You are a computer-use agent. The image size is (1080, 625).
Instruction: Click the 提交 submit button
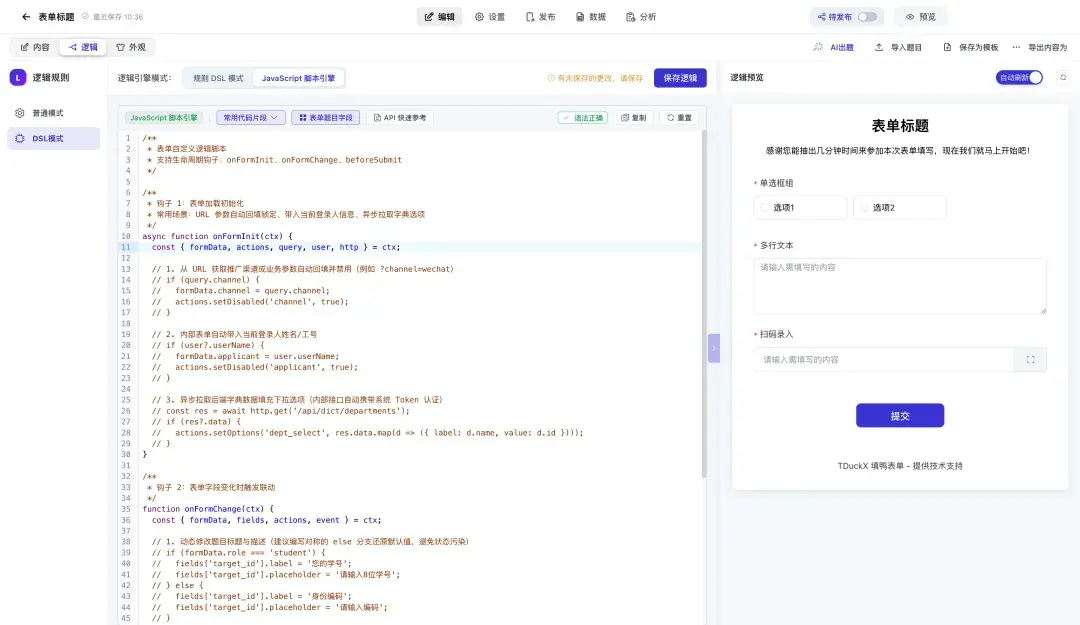900,416
